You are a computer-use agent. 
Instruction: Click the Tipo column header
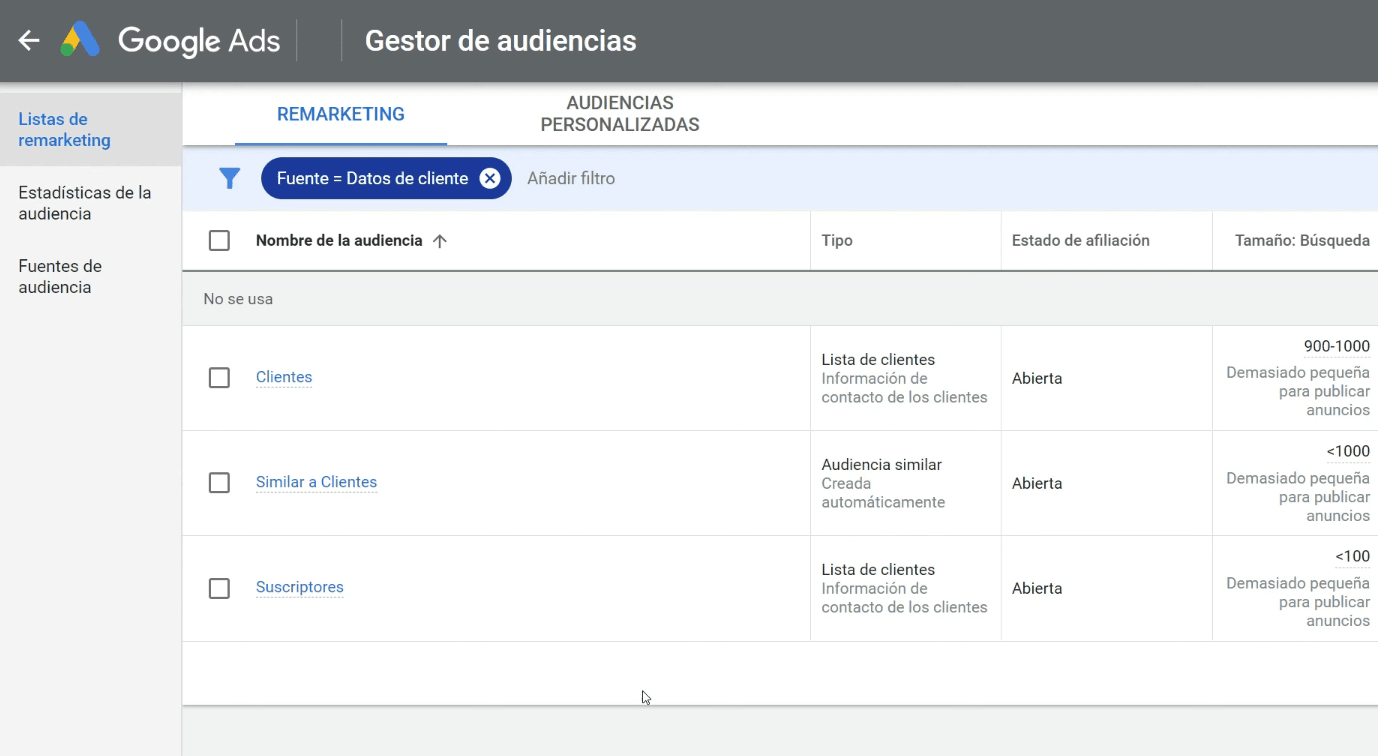click(x=837, y=241)
